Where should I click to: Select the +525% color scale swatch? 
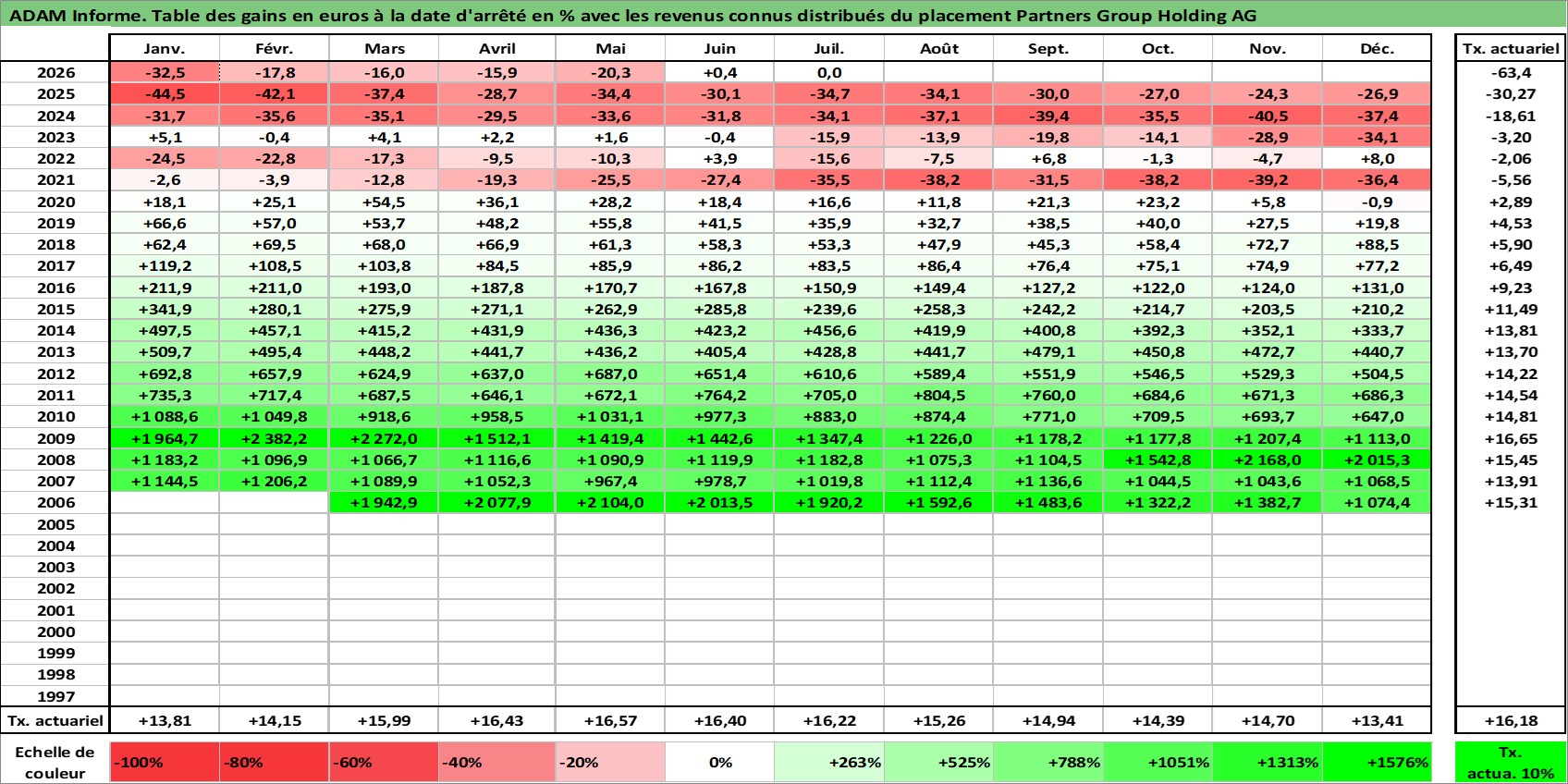(938, 763)
